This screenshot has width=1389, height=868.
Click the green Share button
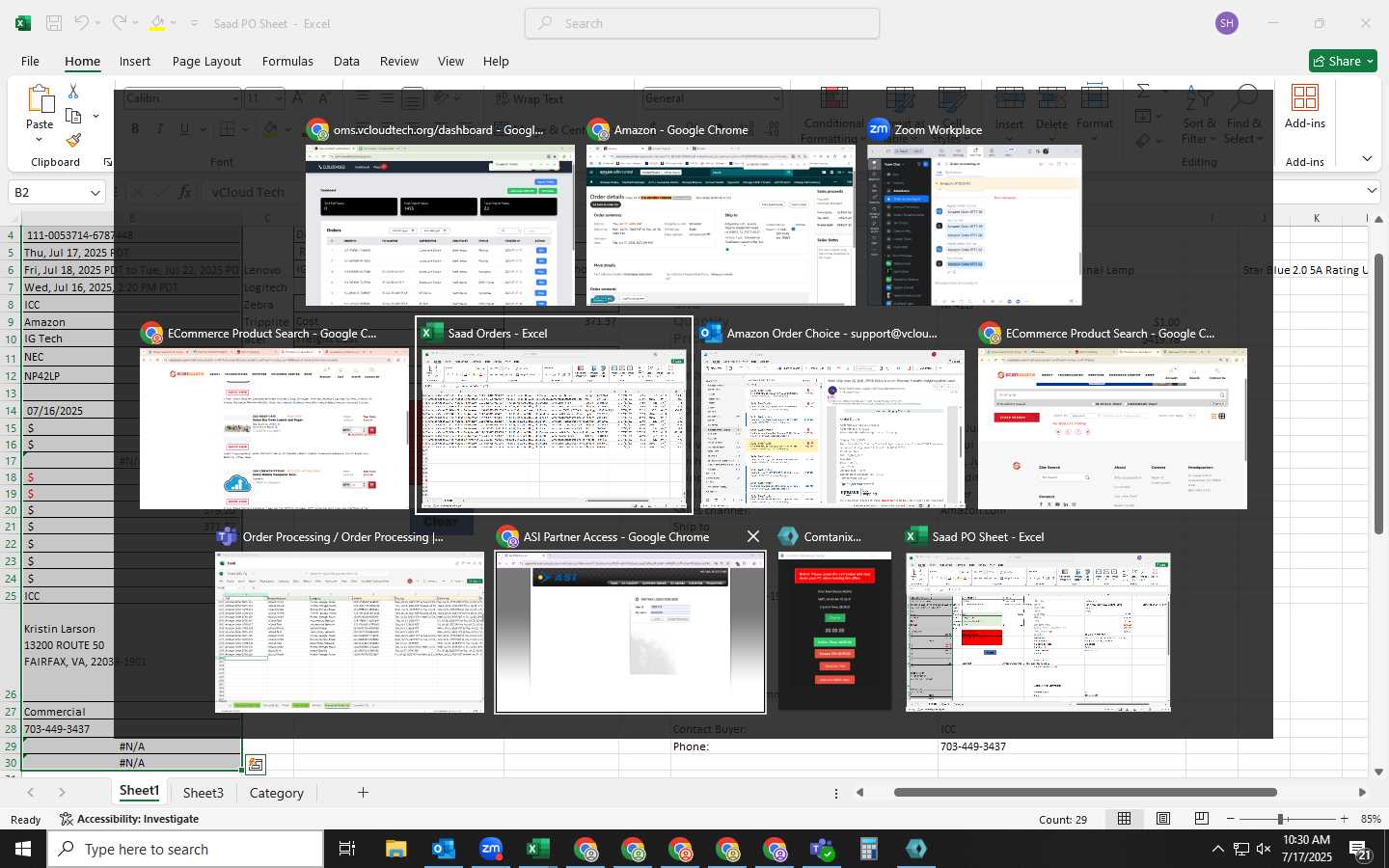click(x=1344, y=61)
